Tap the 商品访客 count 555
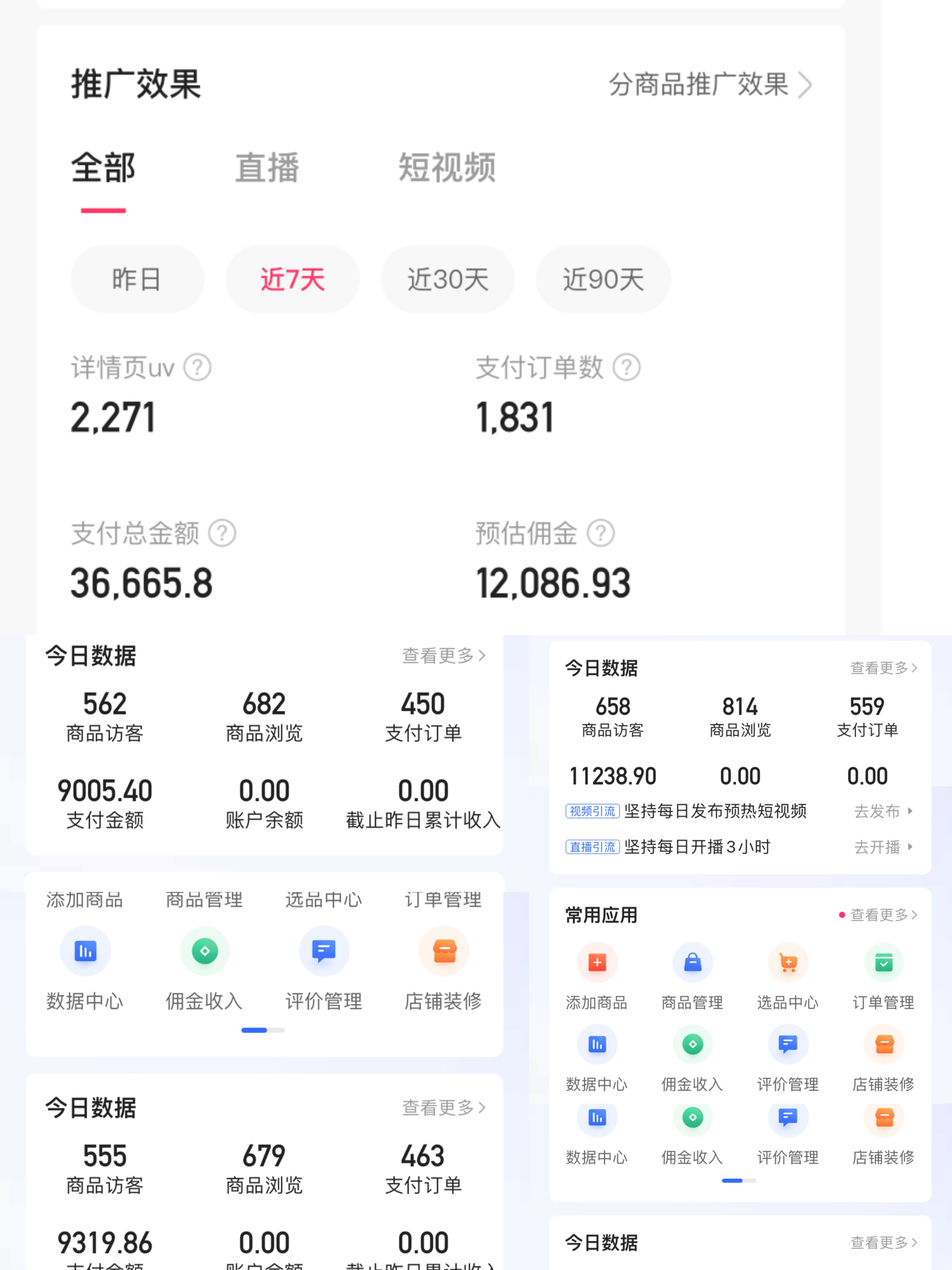952x1270 pixels. (104, 1156)
